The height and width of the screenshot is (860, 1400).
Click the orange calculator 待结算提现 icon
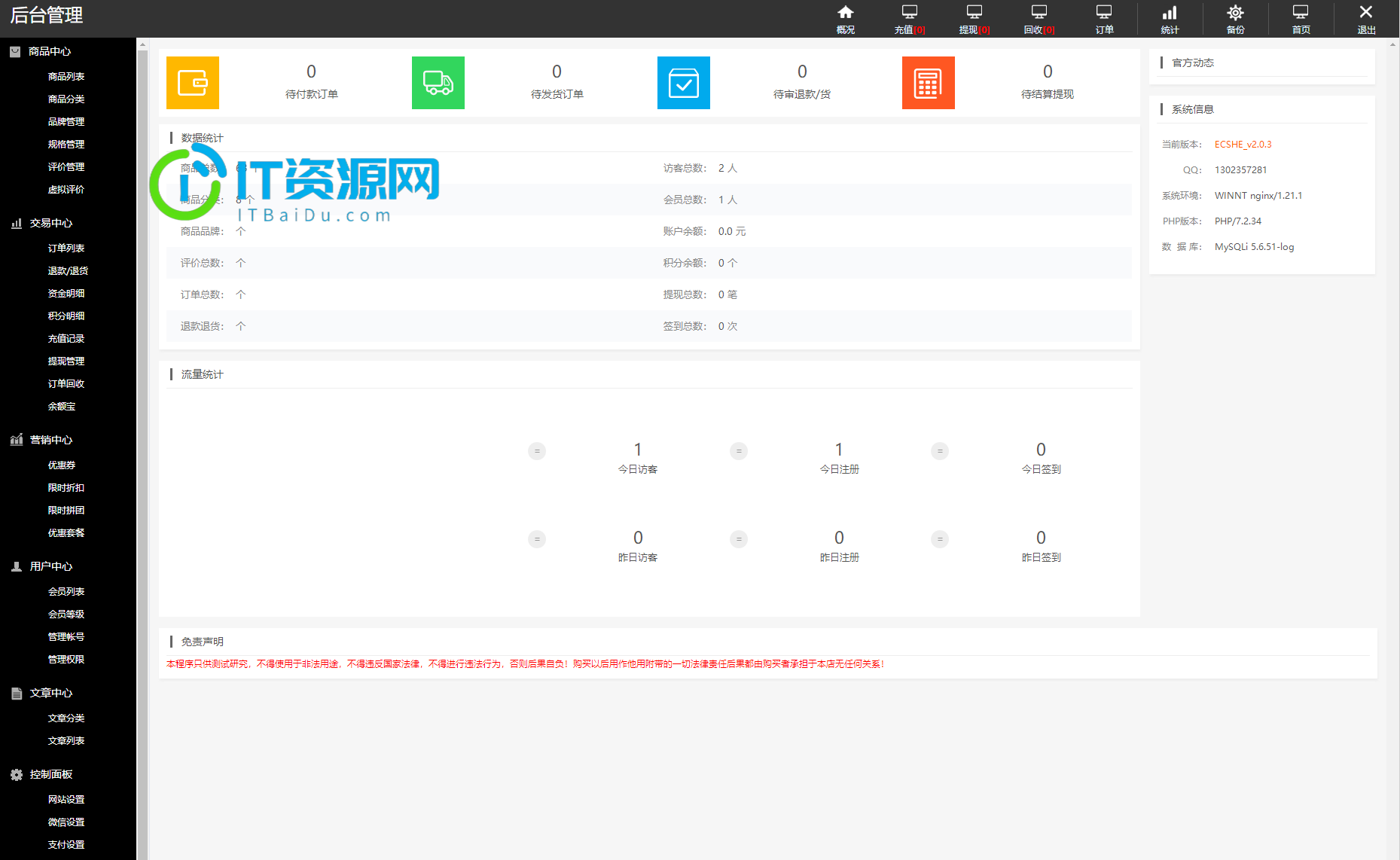click(x=929, y=83)
